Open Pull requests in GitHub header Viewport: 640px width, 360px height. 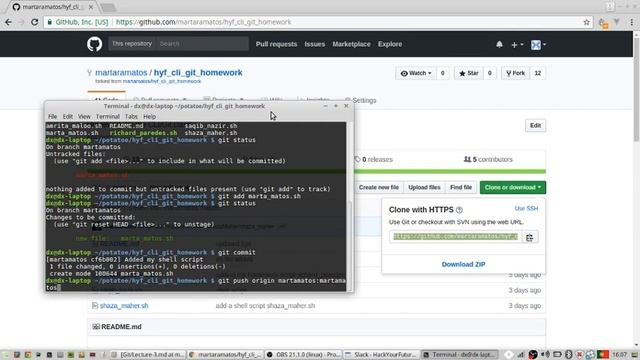(x=276, y=44)
